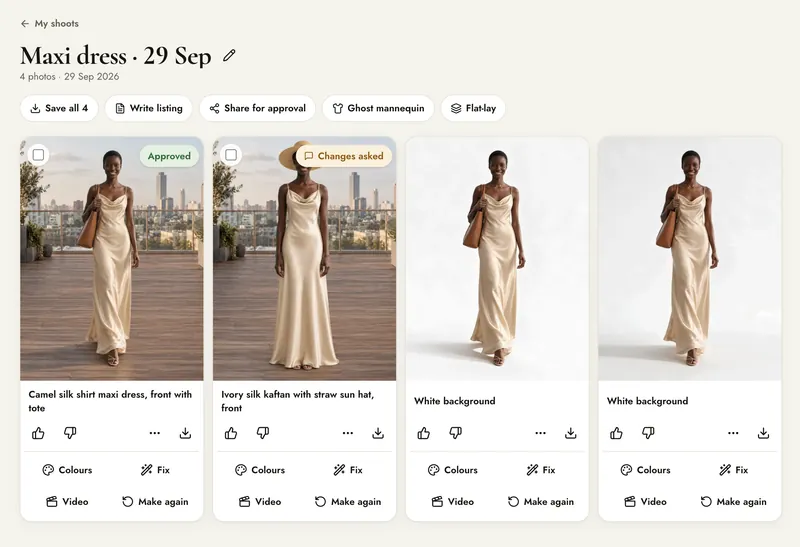The image size is (800, 547).
Task: Make again the Camel silk photo
Action: pos(155,502)
